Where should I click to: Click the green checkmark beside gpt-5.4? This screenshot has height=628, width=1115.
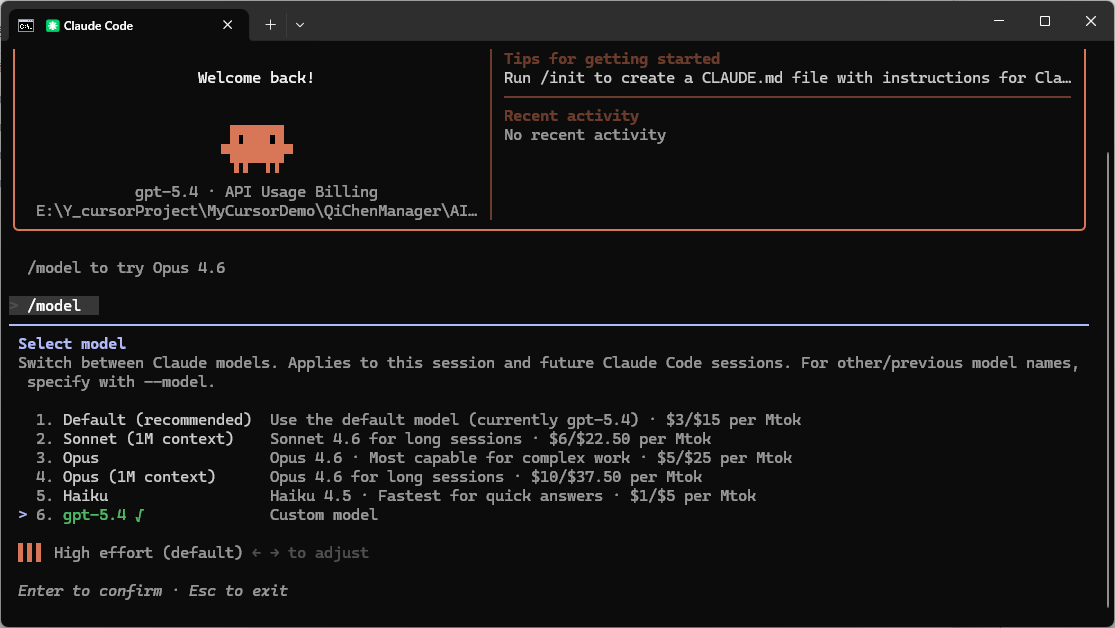[x=139, y=515]
